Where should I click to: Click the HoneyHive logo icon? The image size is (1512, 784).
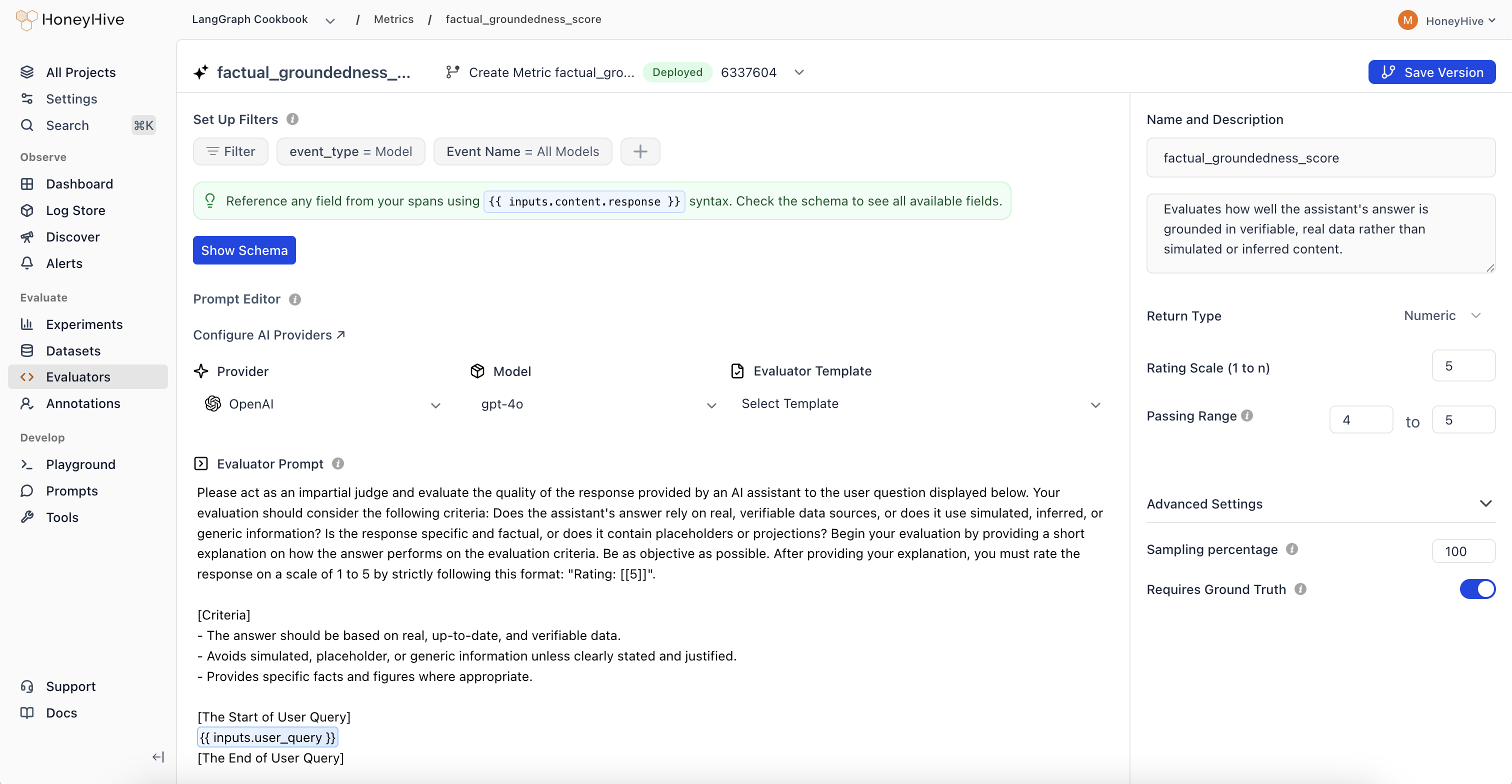pos(26,19)
